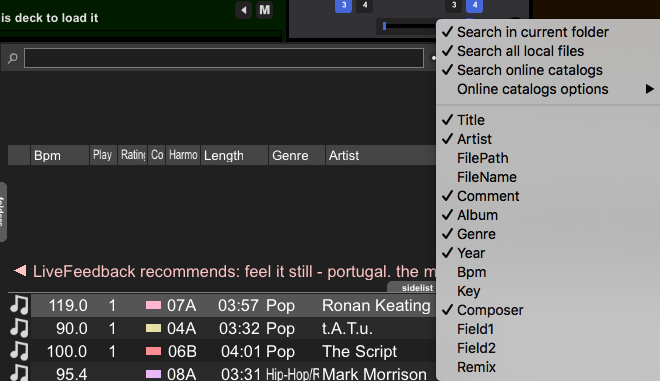
Task: Click the music note icon for The Script
Action: pos(19,351)
